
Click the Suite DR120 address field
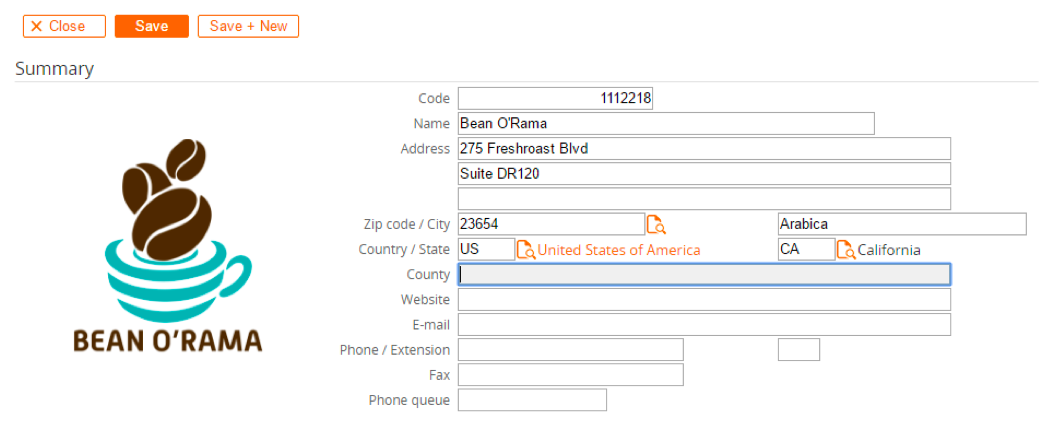tap(704, 173)
